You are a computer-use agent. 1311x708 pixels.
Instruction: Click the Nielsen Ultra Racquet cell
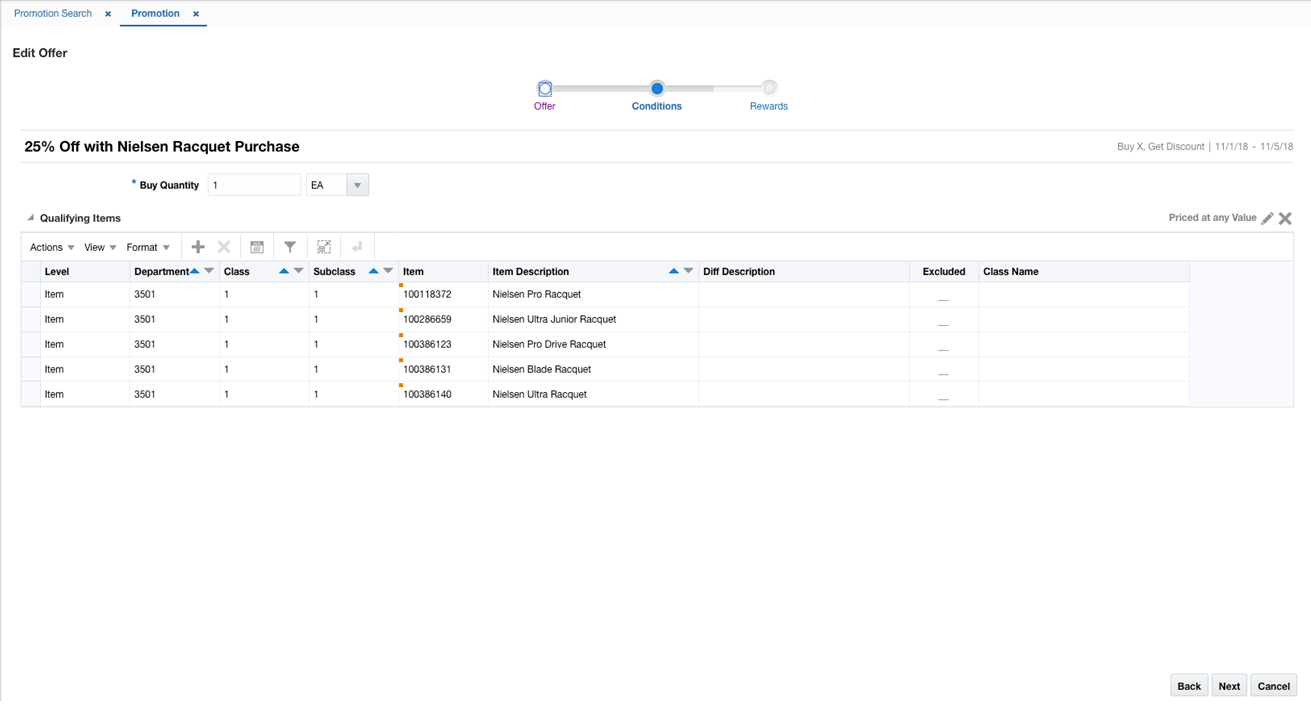pyautogui.click(x=593, y=394)
